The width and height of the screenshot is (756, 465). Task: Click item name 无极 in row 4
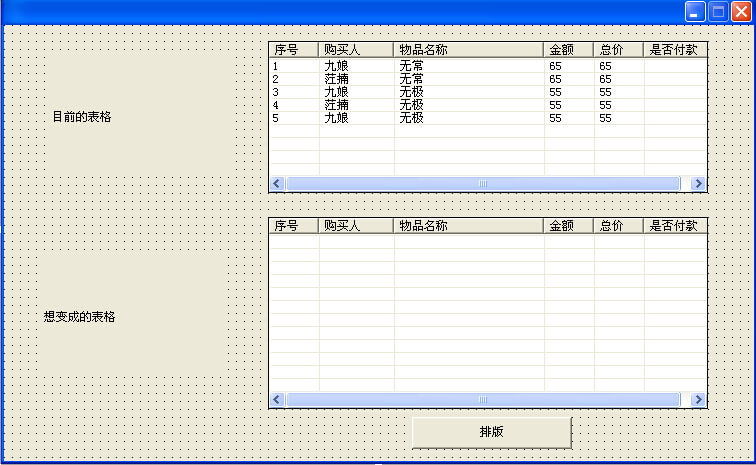tap(411, 105)
